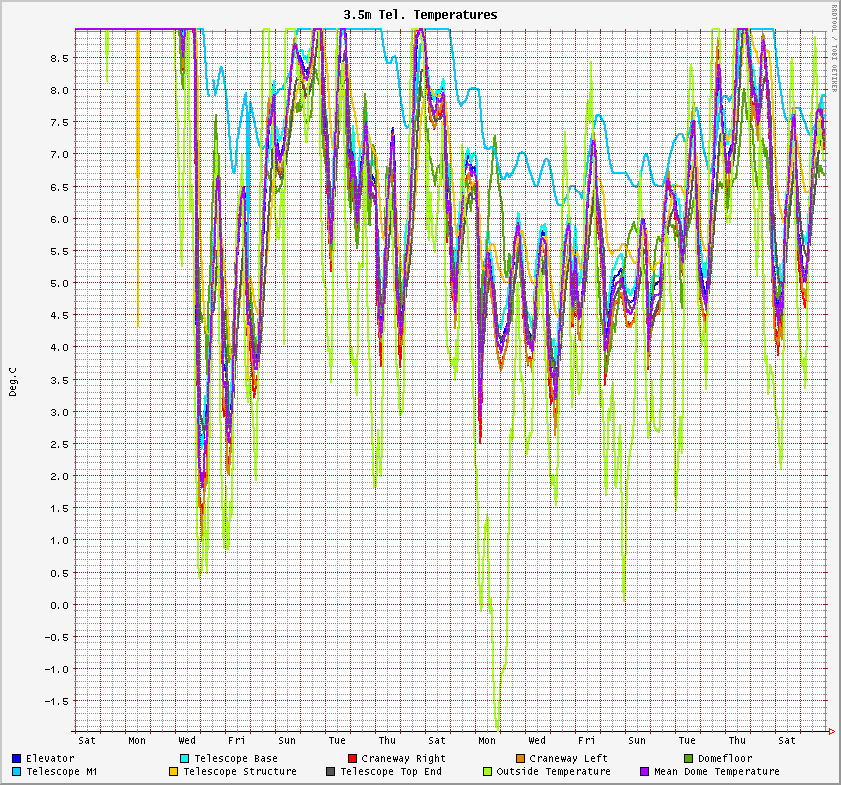Click the Deg.C vertical axis label
Image resolution: width=841 pixels, height=785 pixels.
tap(13, 380)
